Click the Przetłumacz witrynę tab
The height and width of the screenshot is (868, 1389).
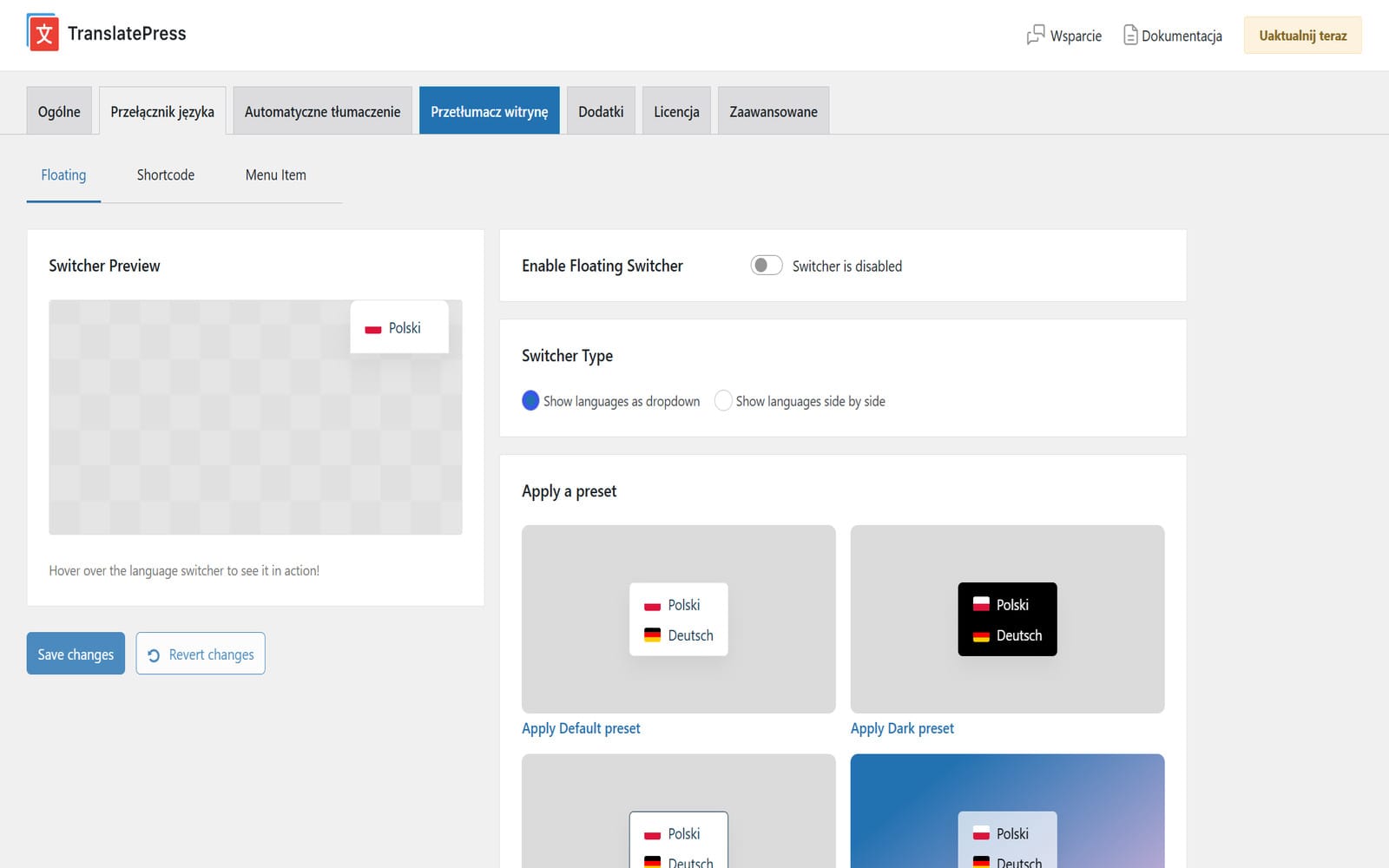[x=490, y=111]
